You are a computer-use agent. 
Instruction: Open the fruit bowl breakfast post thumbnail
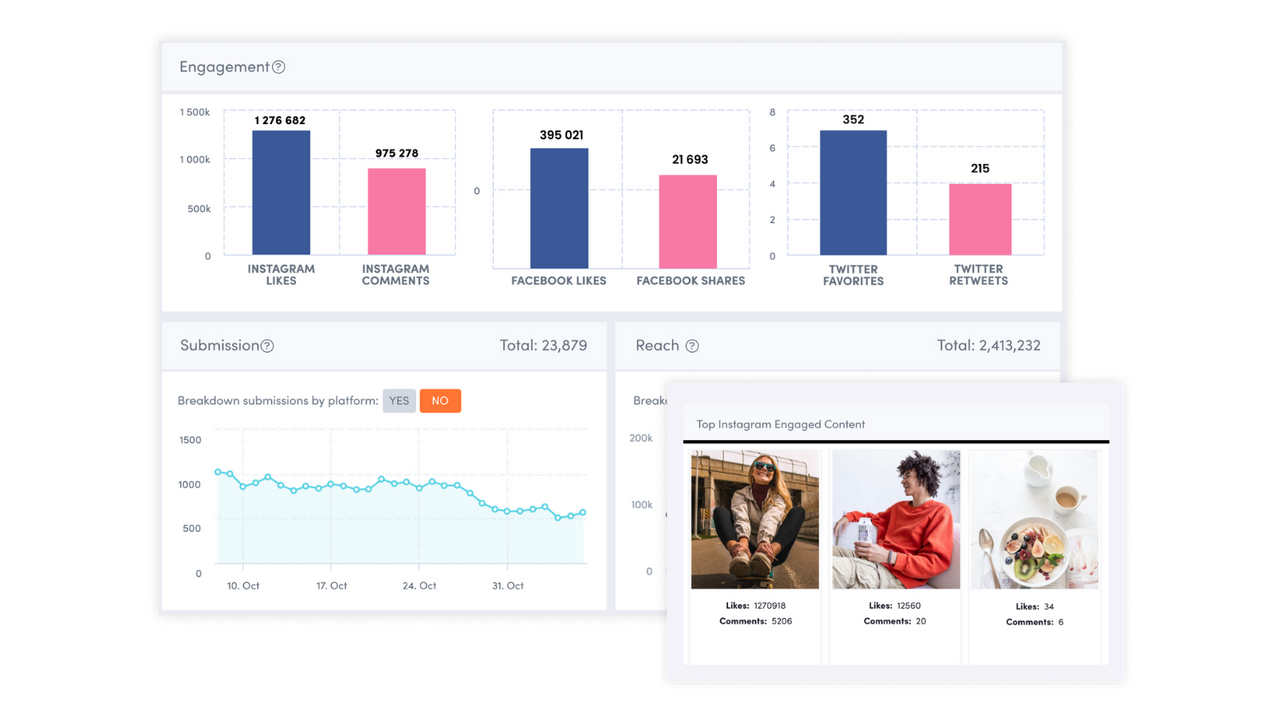(1035, 519)
